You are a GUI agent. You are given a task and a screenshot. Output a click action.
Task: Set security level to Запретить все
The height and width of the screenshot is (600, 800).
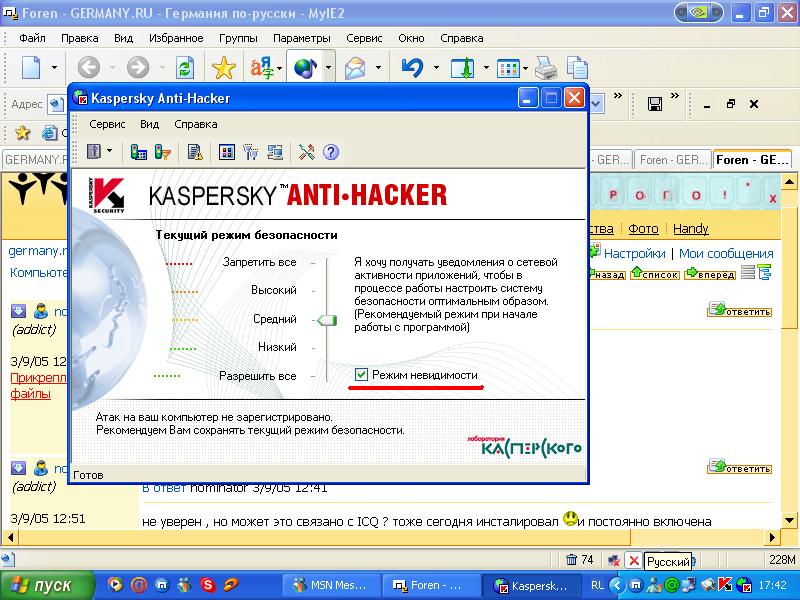coord(259,262)
